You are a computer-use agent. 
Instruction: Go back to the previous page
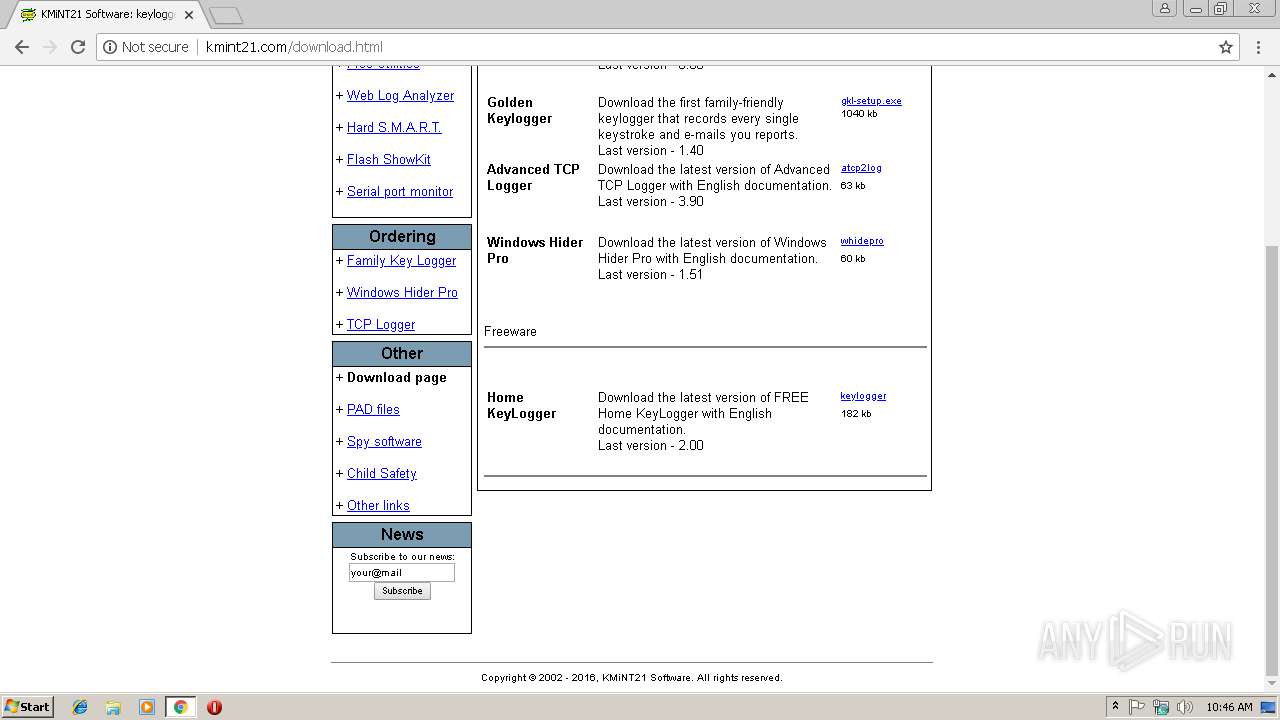click(x=22, y=47)
